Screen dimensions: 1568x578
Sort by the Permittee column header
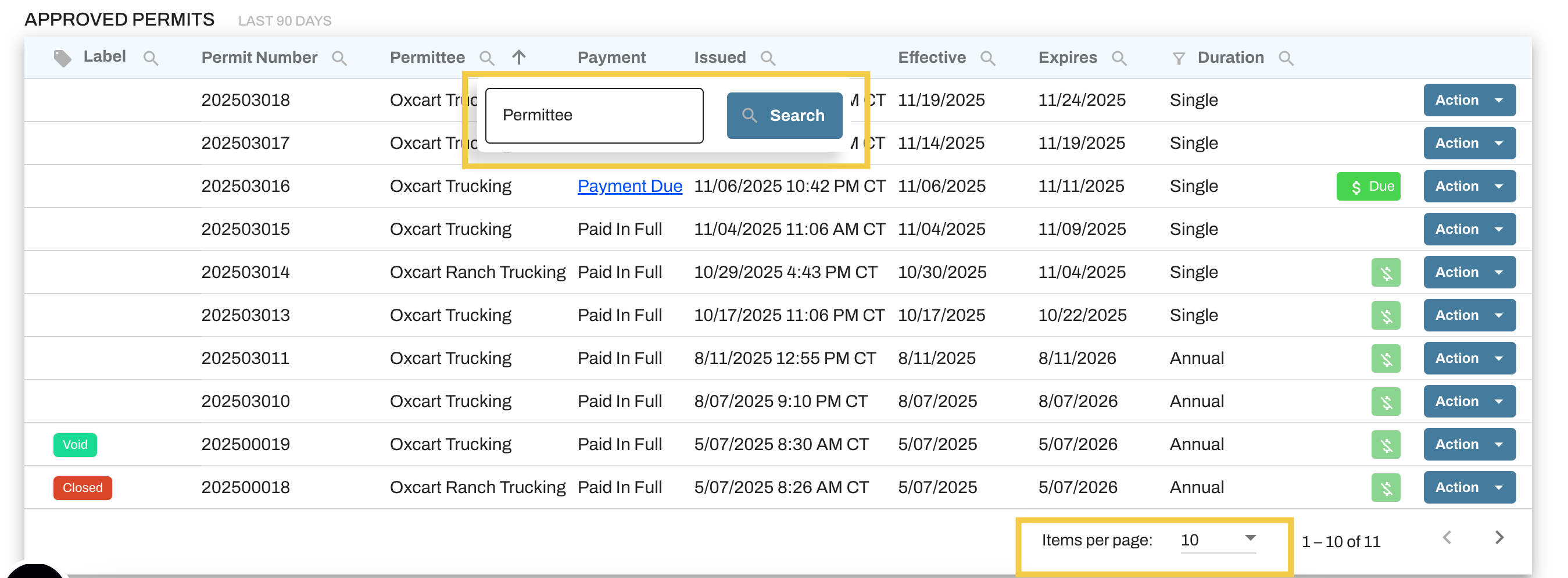point(427,58)
